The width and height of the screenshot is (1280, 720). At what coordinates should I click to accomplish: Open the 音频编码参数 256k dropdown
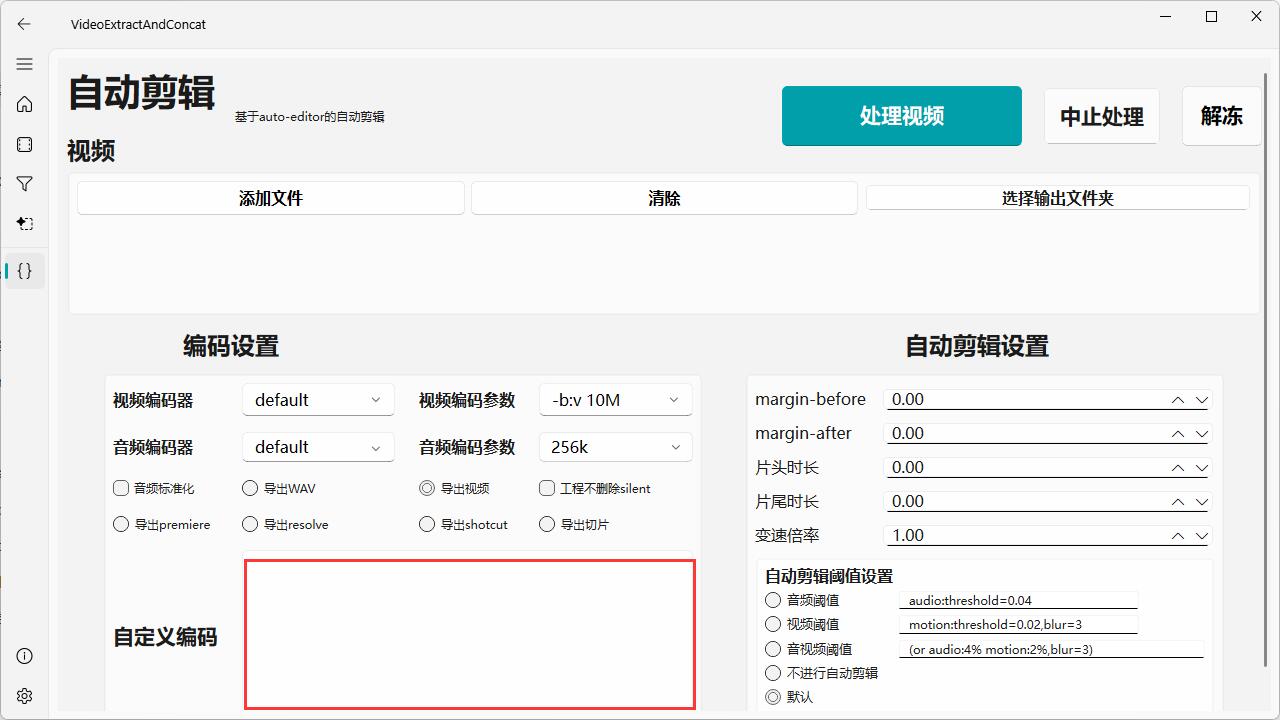coord(616,447)
